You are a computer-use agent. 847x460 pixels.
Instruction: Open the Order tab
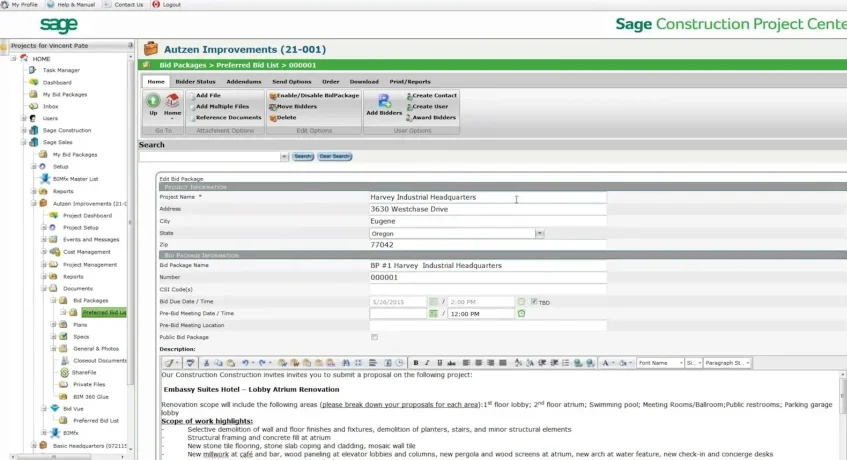point(331,82)
